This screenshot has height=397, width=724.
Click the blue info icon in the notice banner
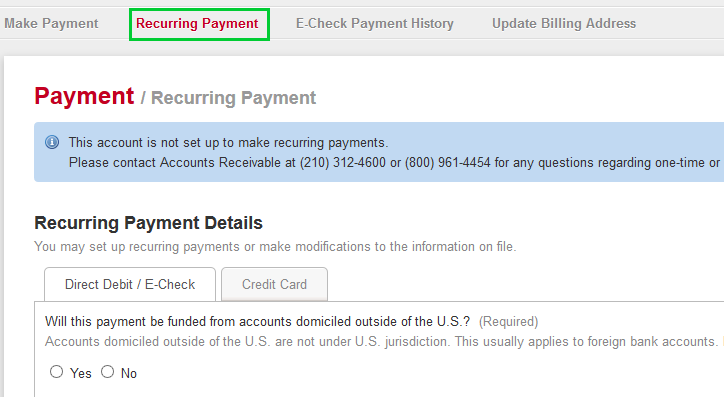tap(52, 142)
